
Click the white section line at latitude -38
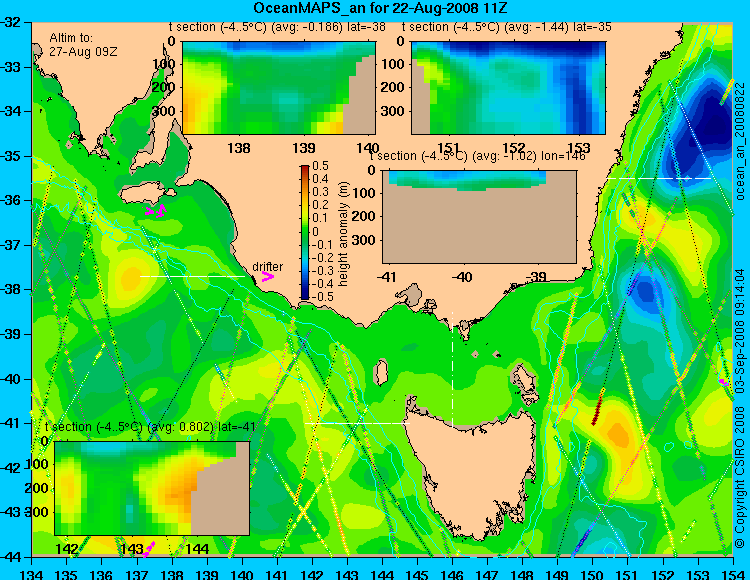point(192,276)
